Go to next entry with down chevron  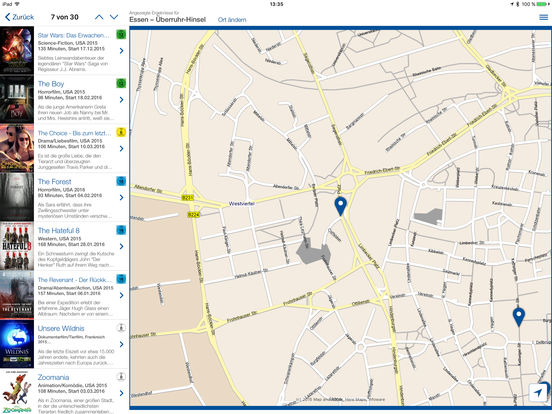114,17
